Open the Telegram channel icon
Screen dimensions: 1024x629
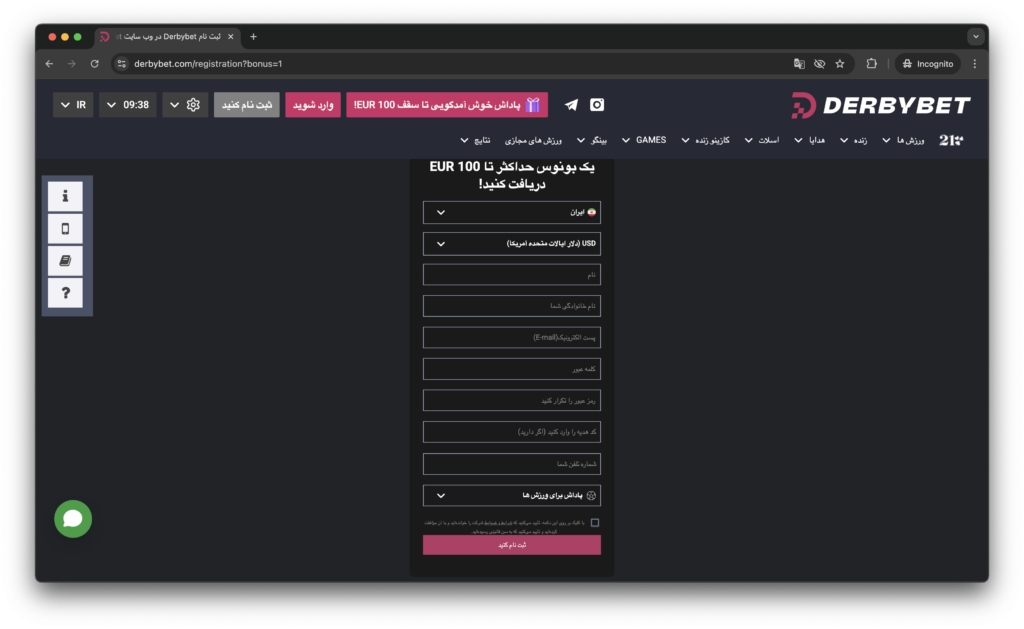[x=571, y=105]
